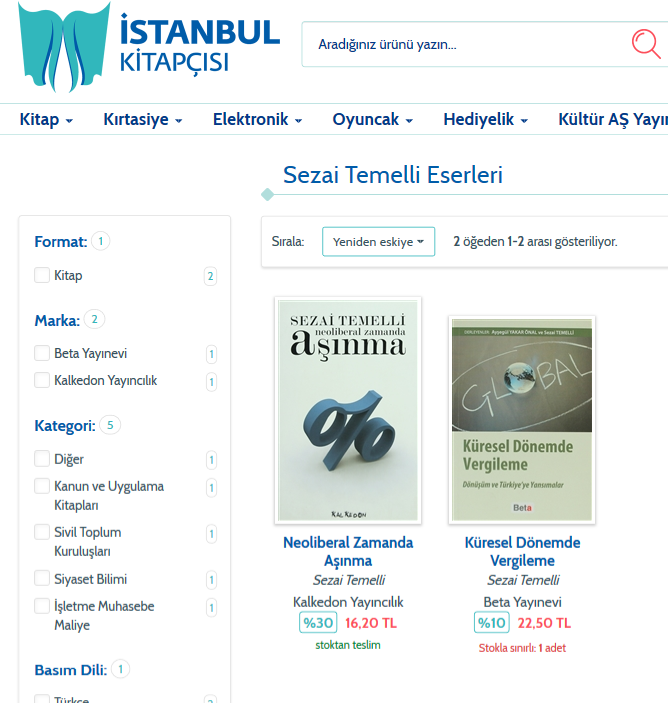Enable the Beta Yayınevi brand filter

[42, 353]
